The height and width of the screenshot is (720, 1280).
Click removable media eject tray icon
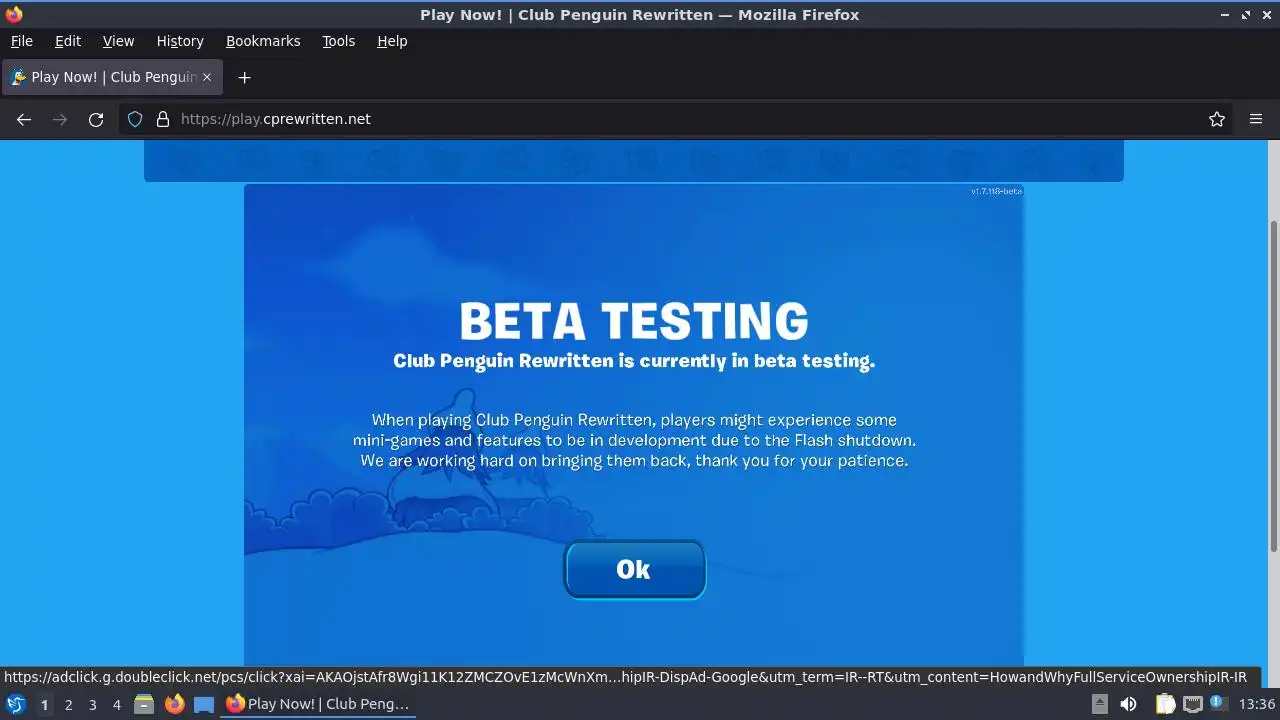[1099, 704]
